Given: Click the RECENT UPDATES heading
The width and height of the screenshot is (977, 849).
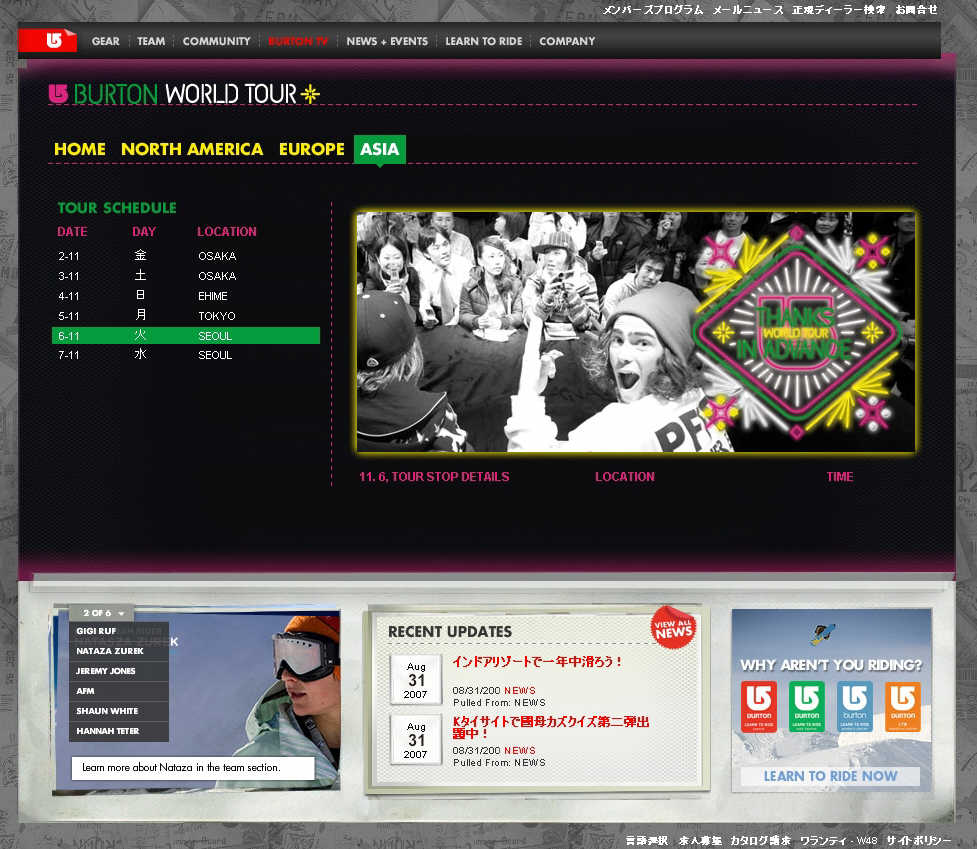Looking at the screenshot, I should (449, 632).
